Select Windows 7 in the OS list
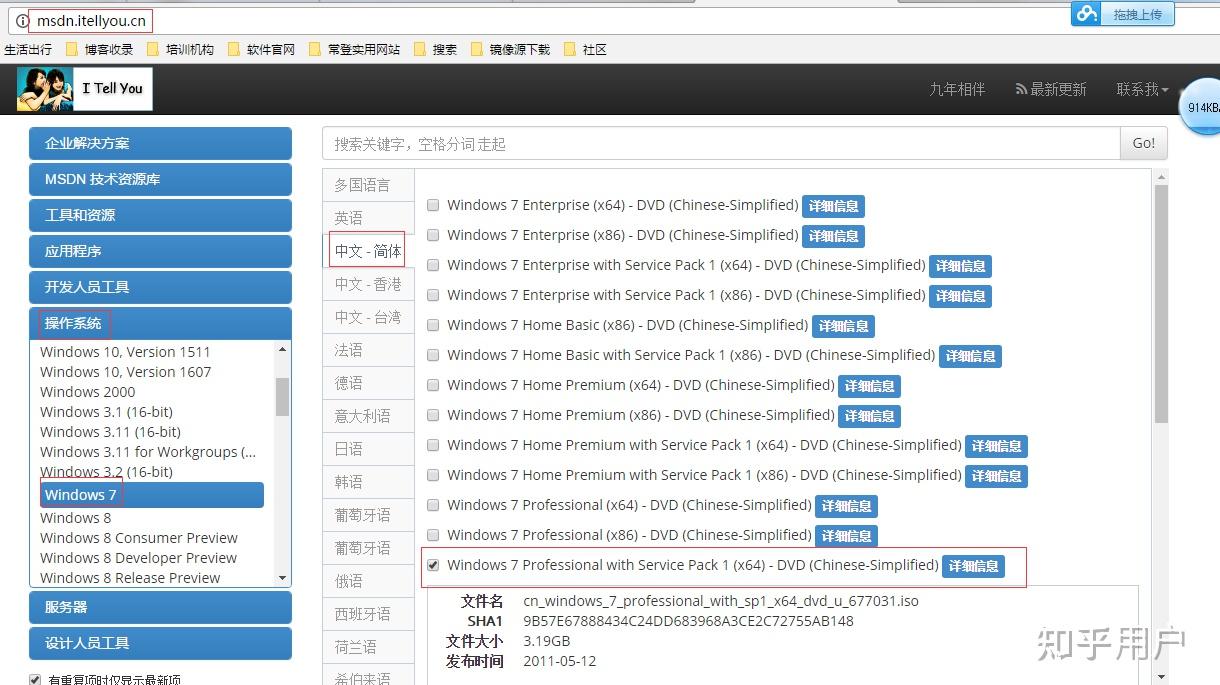Image resolution: width=1220 pixels, height=685 pixels. click(152, 495)
